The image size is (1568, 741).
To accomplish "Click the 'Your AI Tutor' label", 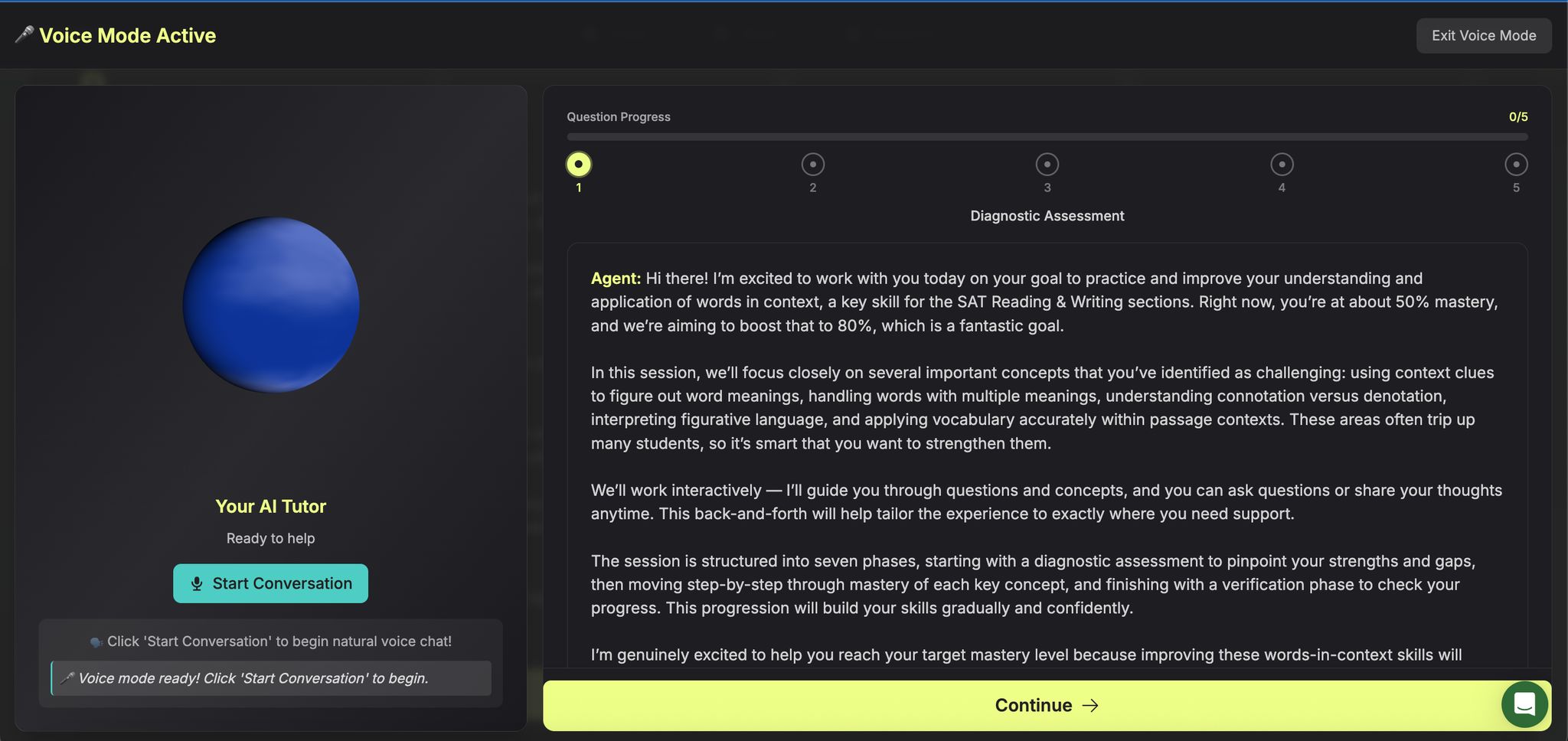I will [x=270, y=506].
